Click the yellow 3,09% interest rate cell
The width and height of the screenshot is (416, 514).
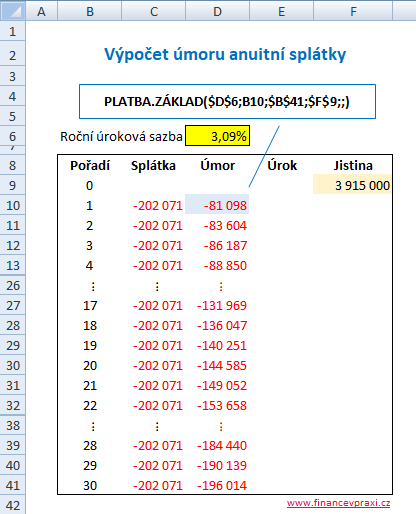(217, 136)
